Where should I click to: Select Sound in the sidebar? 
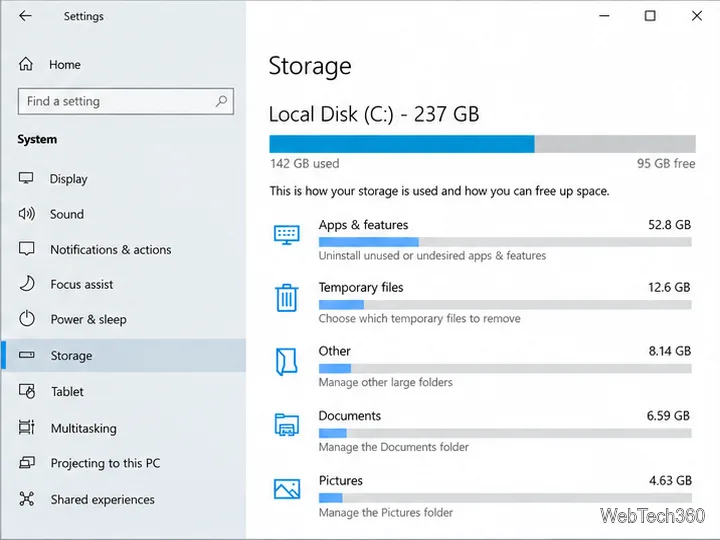[x=67, y=214]
